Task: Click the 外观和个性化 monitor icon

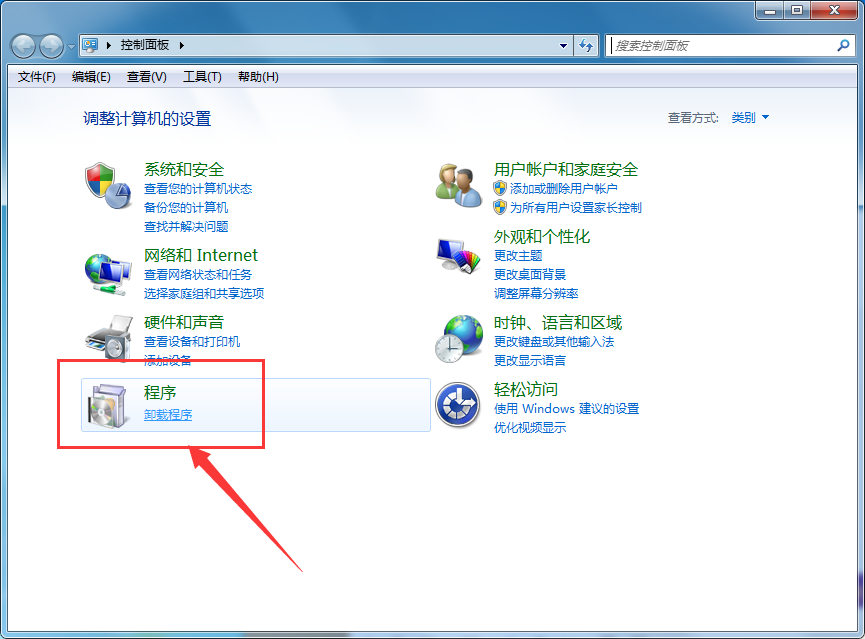Action: click(x=458, y=255)
